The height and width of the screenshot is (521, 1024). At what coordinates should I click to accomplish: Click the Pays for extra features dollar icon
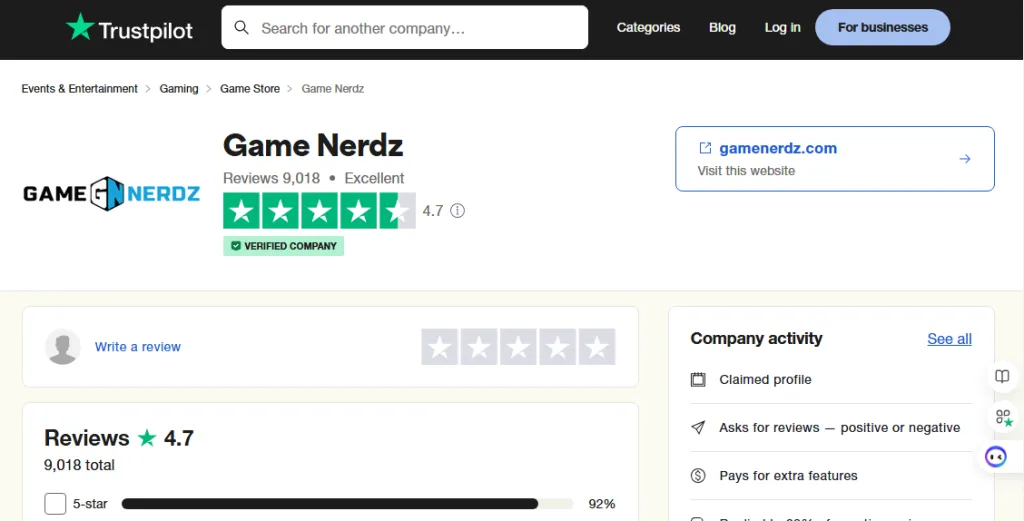click(698, 475)
